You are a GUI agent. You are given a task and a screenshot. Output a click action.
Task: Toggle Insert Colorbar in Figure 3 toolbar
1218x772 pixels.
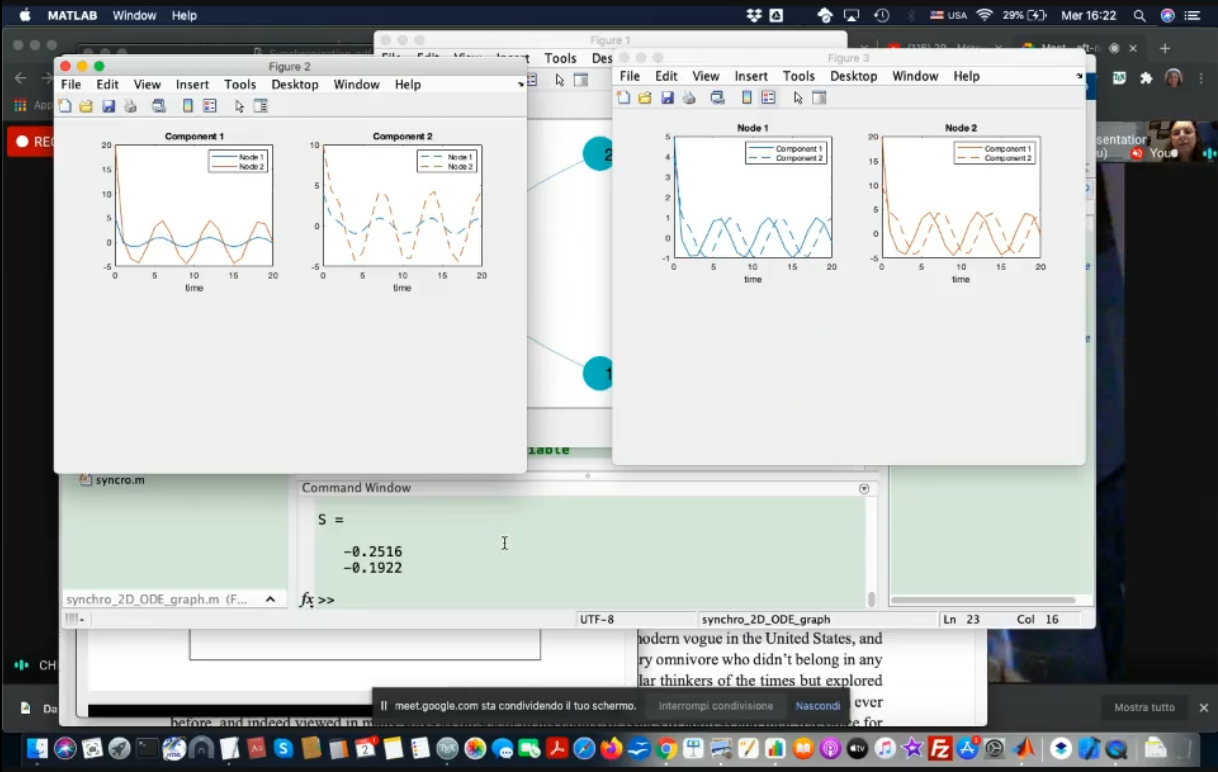click(x=746, y=97)
